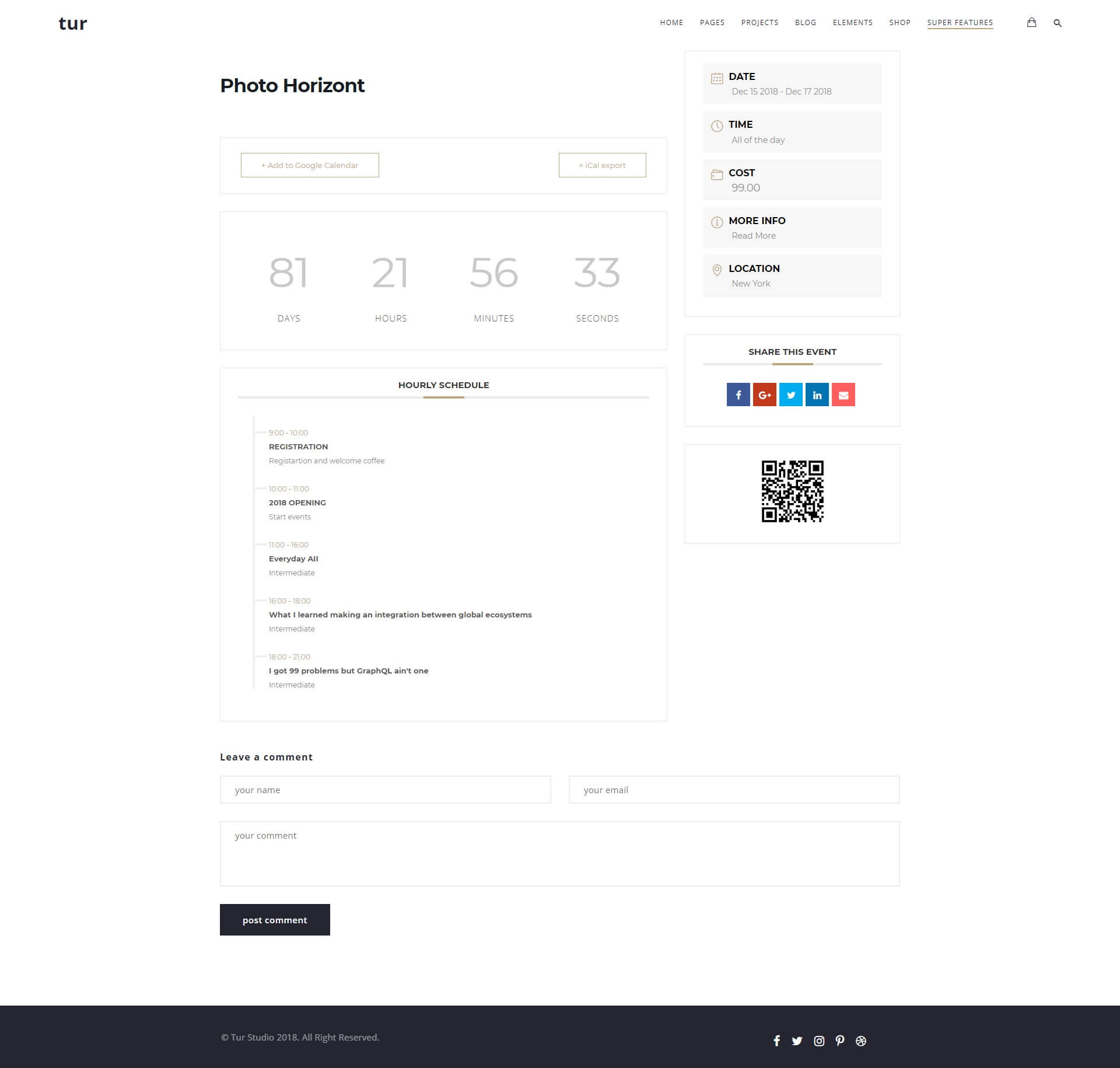Open footer Instagram icon
The image size is (1120, 1068).
click(819, 1041)
